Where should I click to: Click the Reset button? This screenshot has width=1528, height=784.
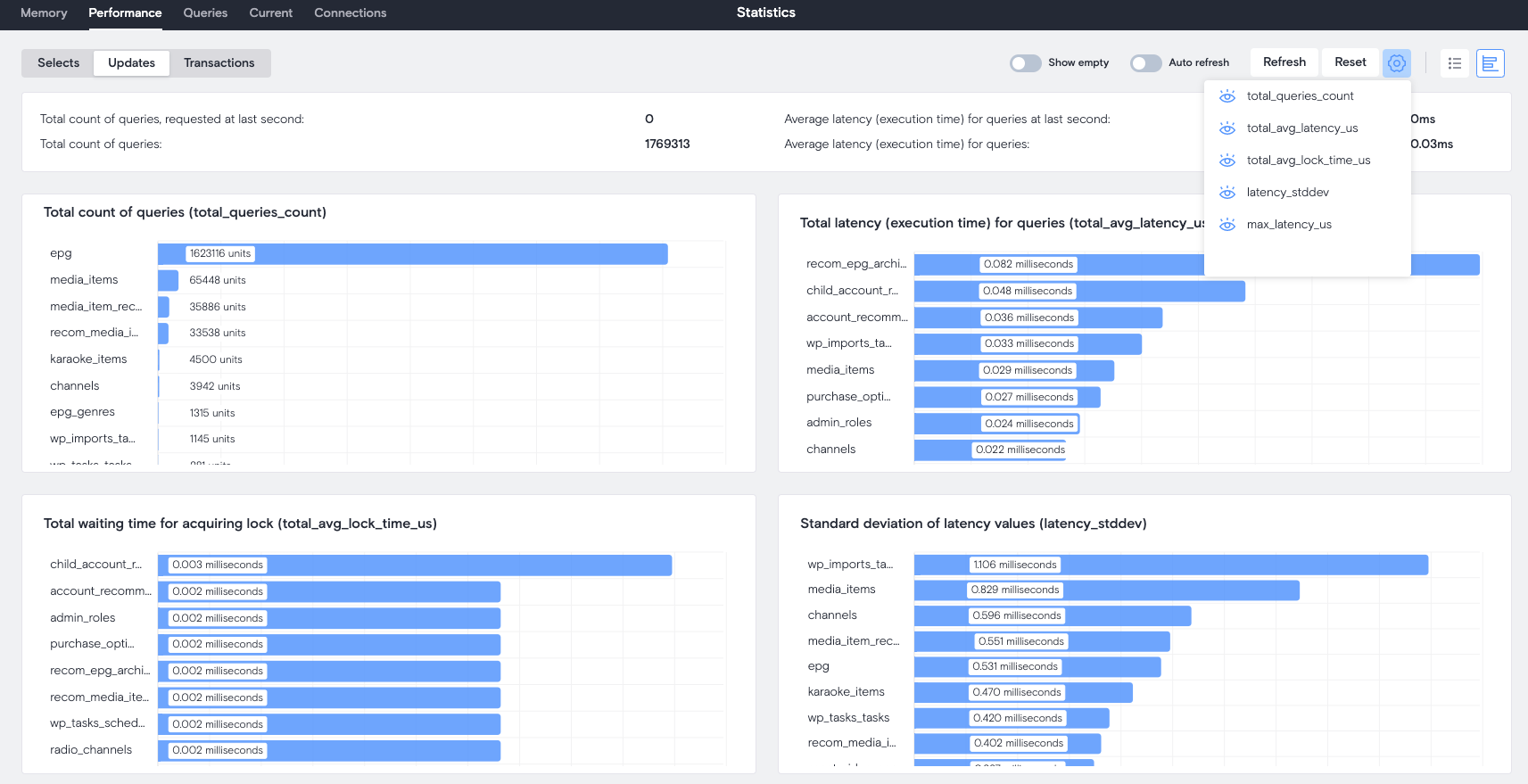tap(1350, 62)
